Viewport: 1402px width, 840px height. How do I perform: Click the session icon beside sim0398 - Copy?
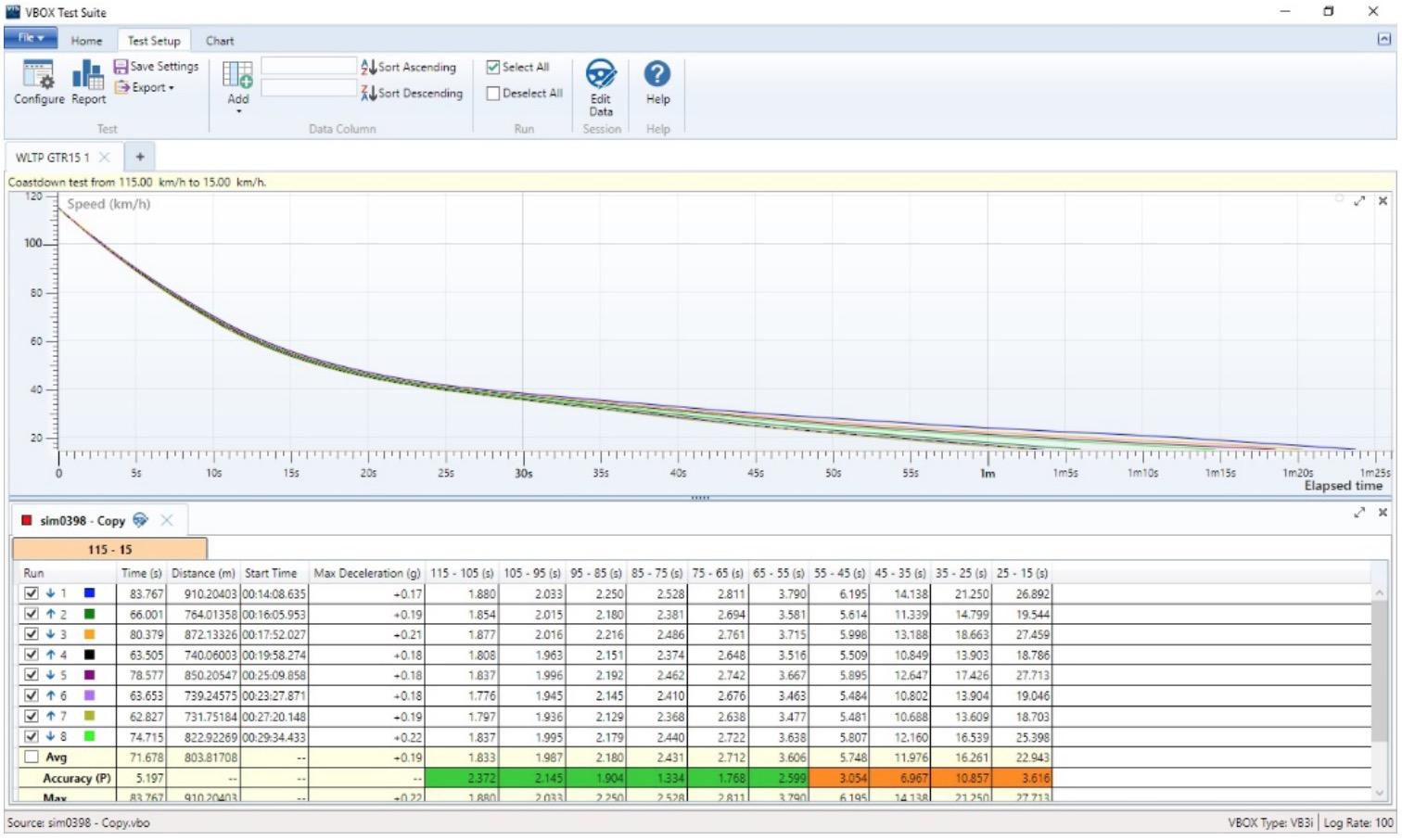click(x=140, y=520)
